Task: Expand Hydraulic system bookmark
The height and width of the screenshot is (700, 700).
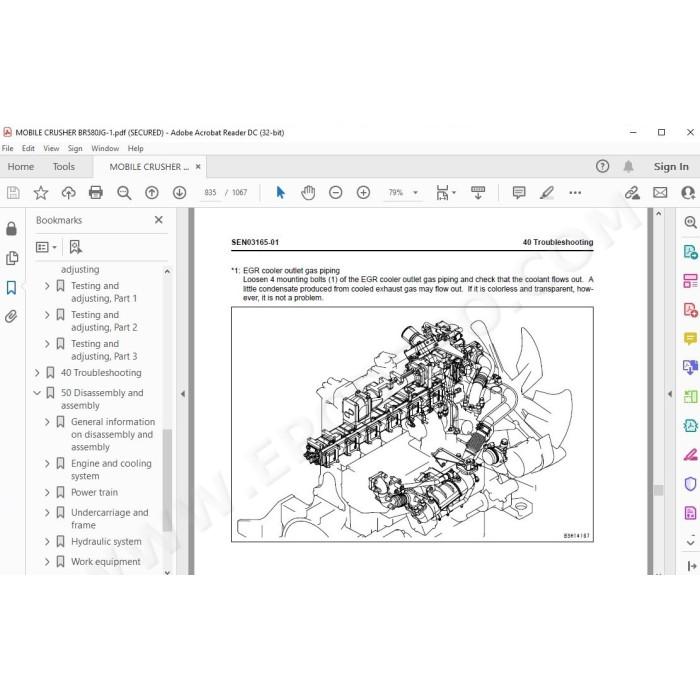Action: click(47, 542)
